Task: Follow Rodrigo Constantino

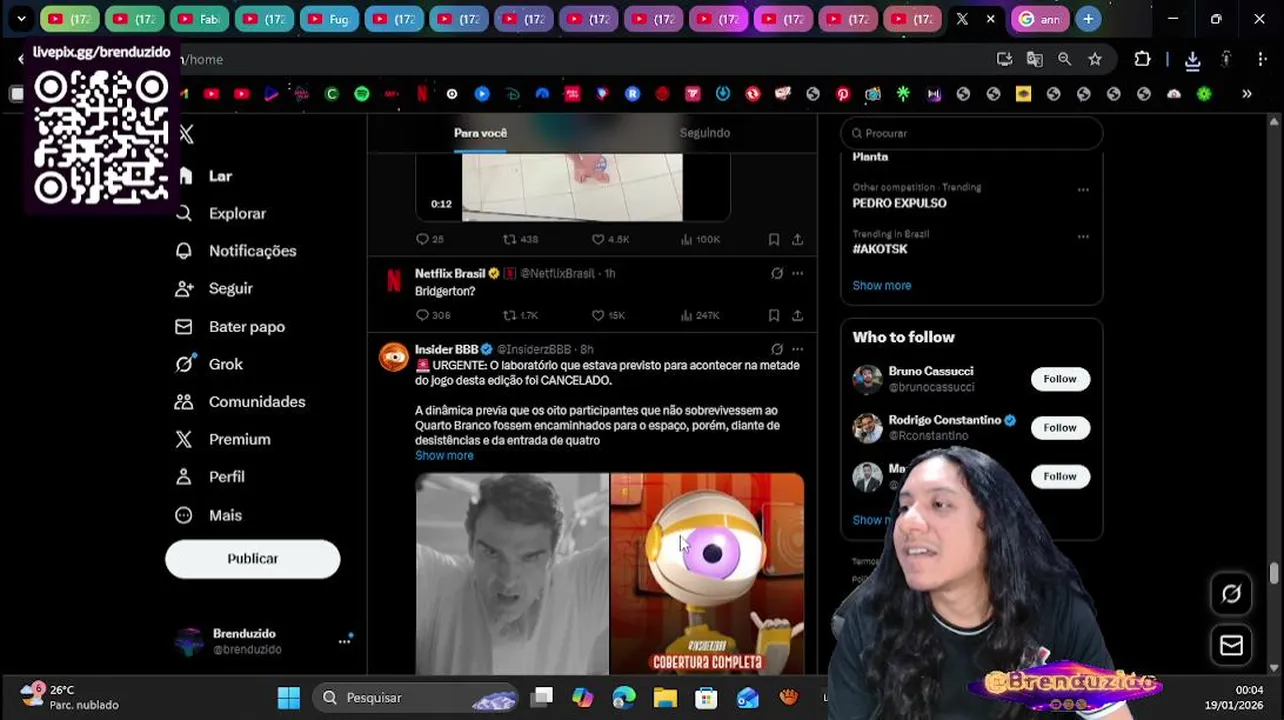Action: click(x=1060, y=428)
